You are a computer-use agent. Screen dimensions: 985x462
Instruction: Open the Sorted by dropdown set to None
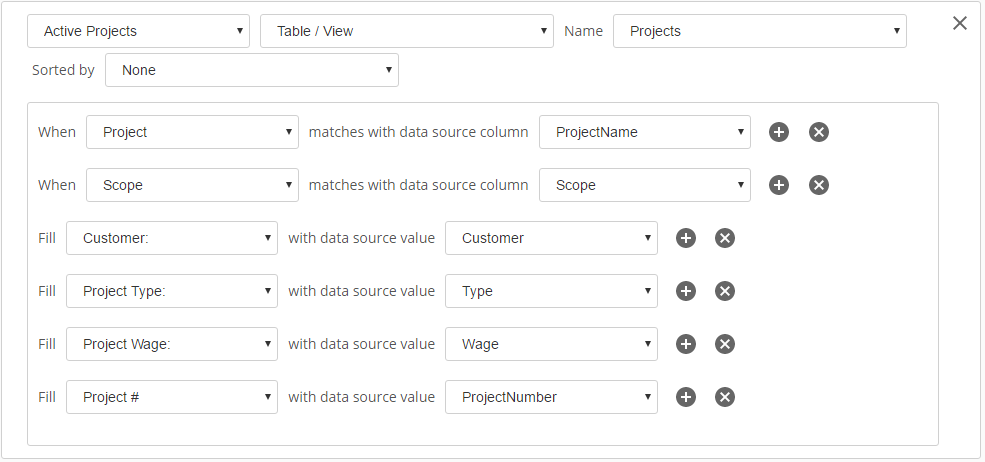[x=251, y=70]
